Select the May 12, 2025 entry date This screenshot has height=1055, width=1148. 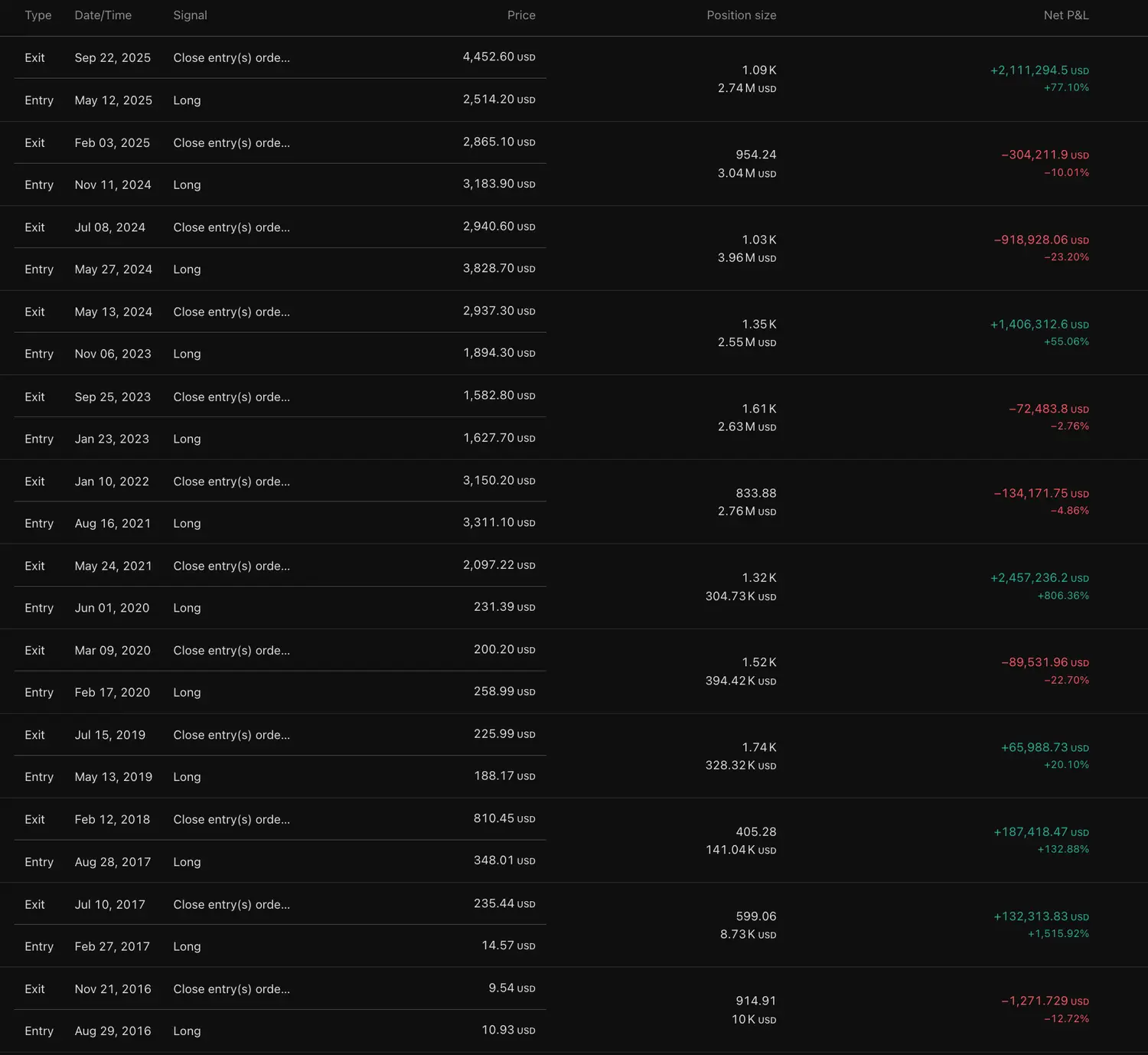113,100
